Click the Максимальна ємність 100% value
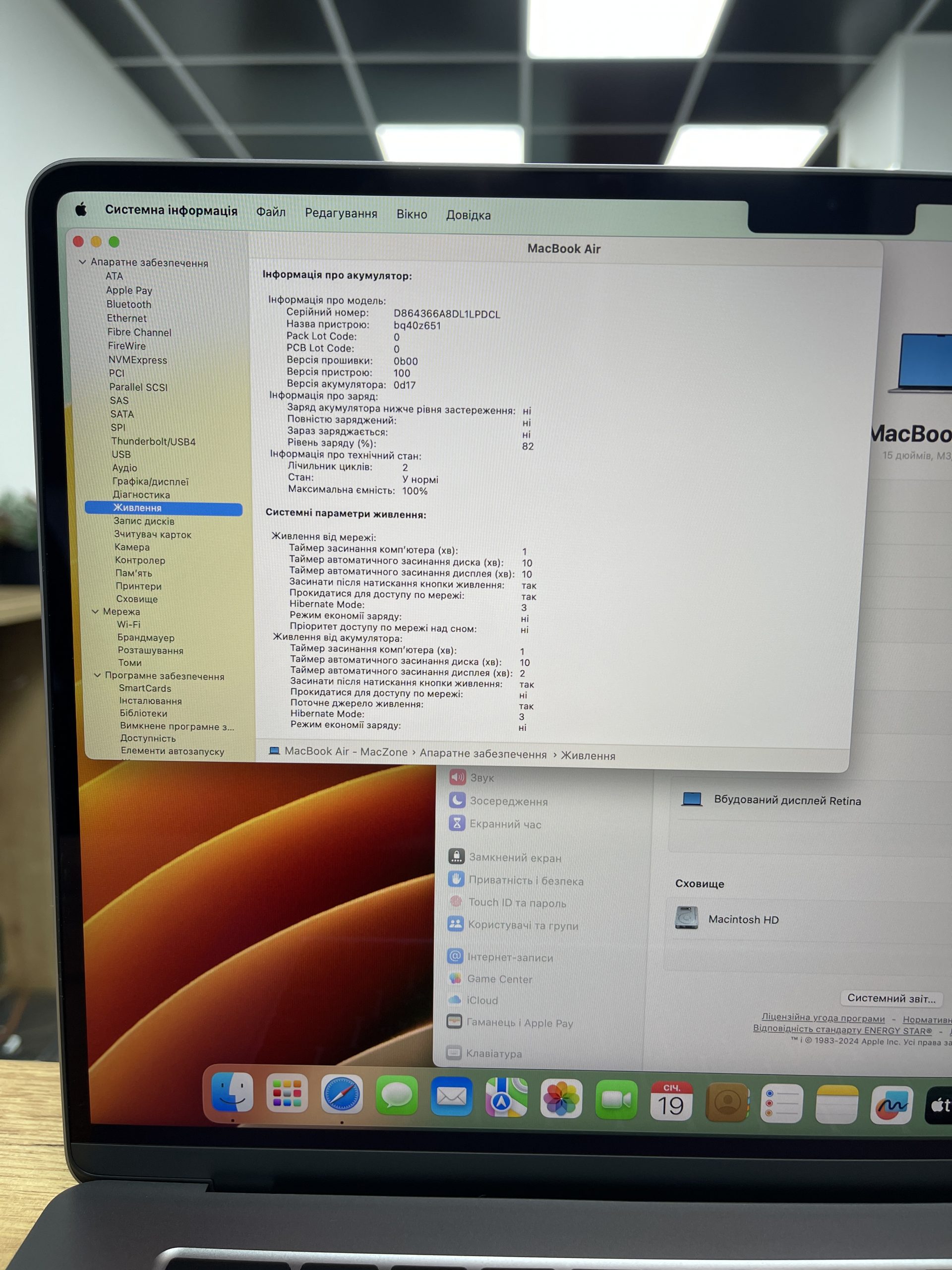The image size is (952, 1270). pos(415,491)
